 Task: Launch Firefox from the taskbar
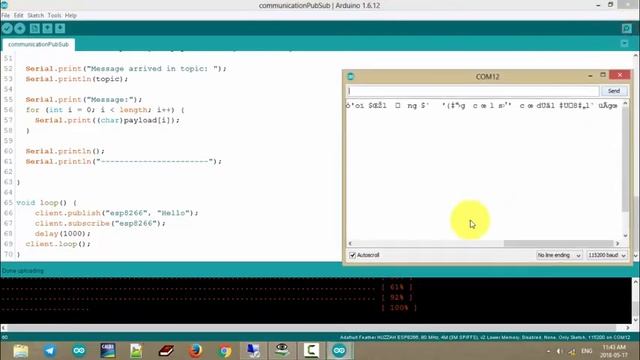click(x=196, y=351)
